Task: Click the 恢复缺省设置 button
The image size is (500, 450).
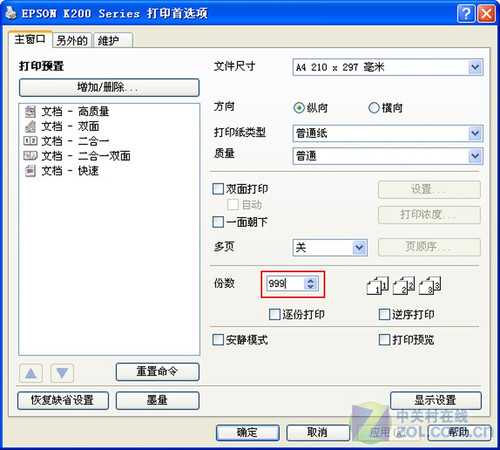Action: click(63, 400)
